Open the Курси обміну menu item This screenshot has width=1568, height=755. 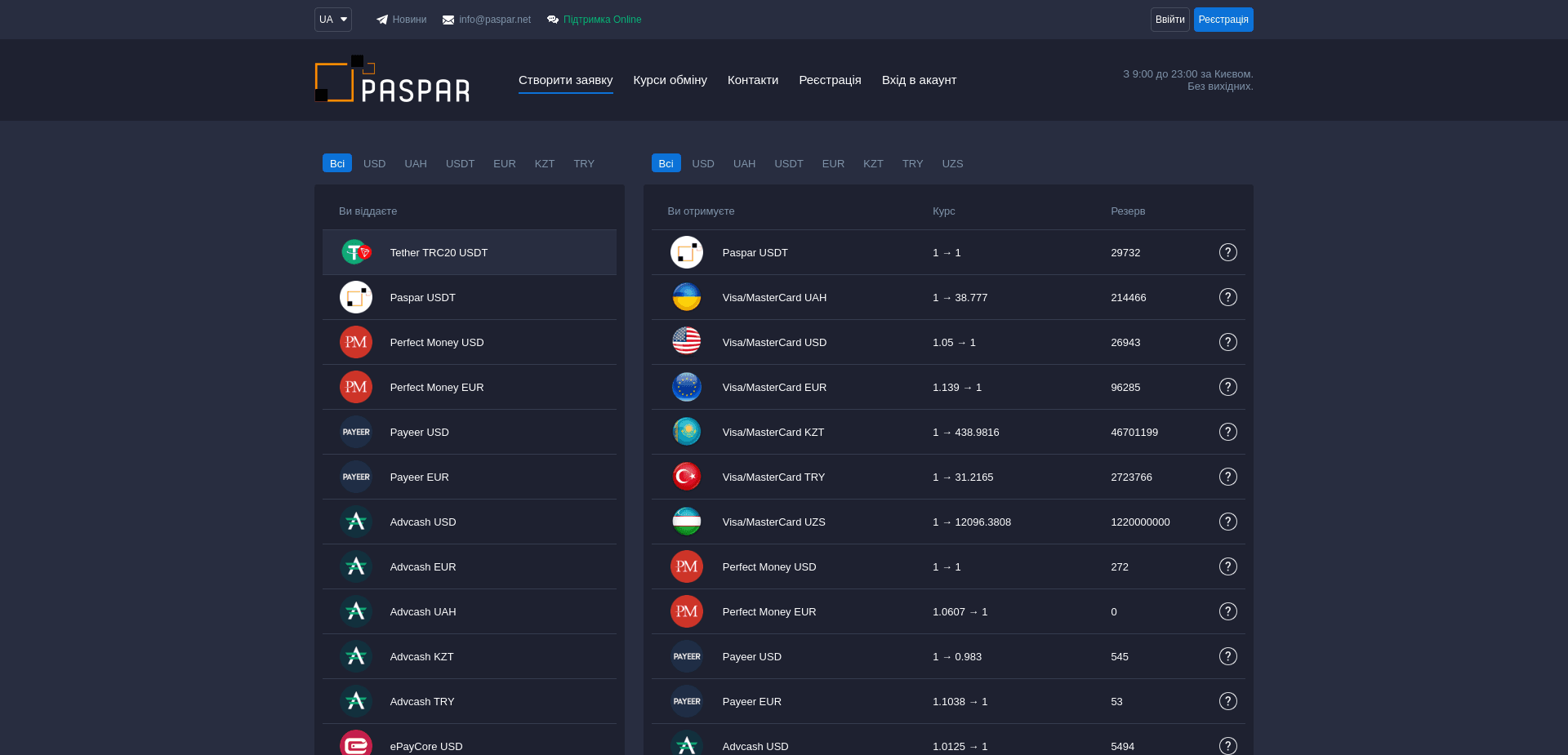coord(670,80)
